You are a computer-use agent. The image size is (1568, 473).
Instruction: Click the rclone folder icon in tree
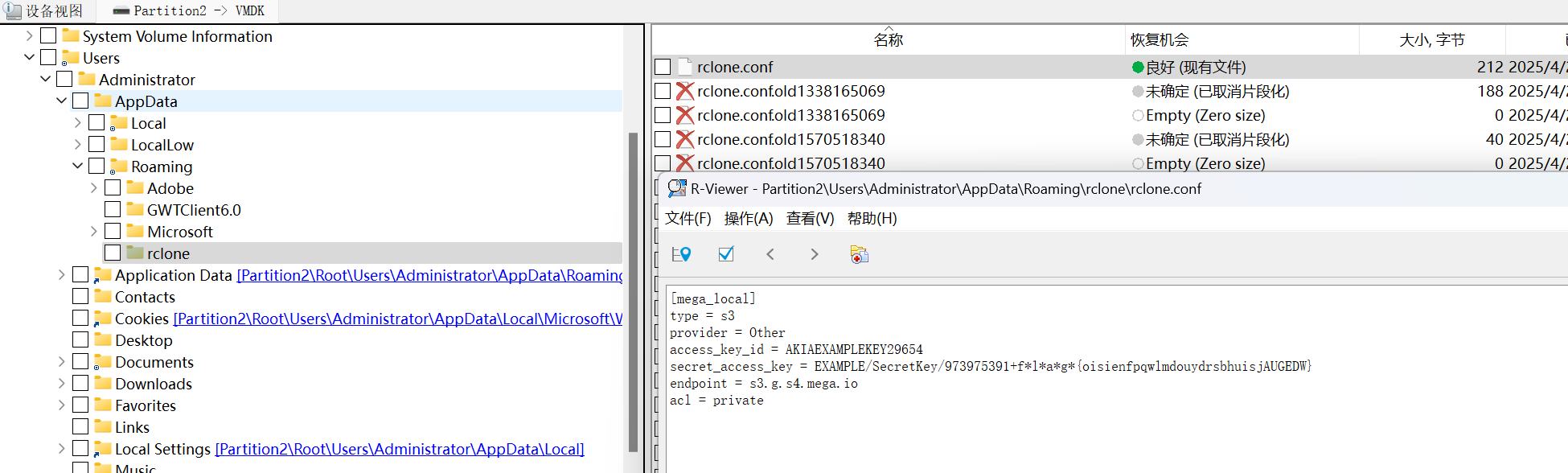[x=135, y=253]
